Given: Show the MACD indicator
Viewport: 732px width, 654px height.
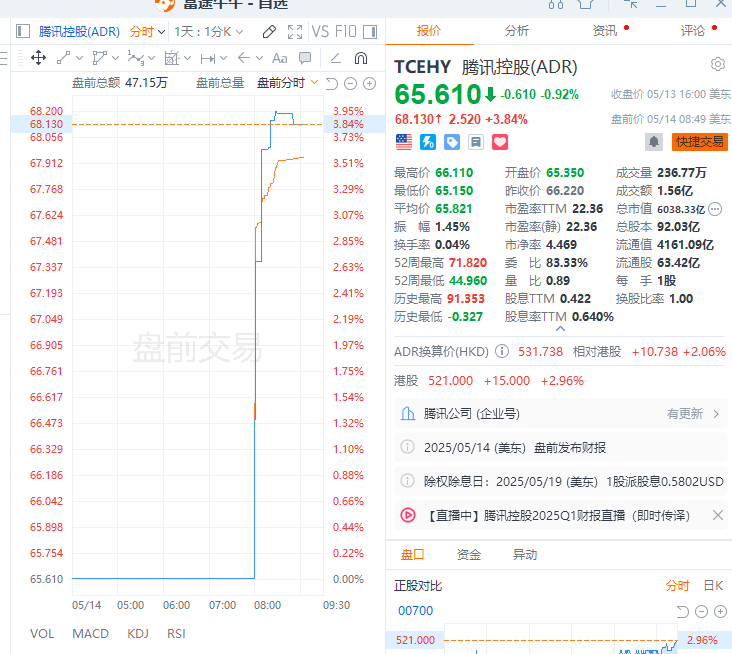Looking at the screenshot, I should 91,633.
